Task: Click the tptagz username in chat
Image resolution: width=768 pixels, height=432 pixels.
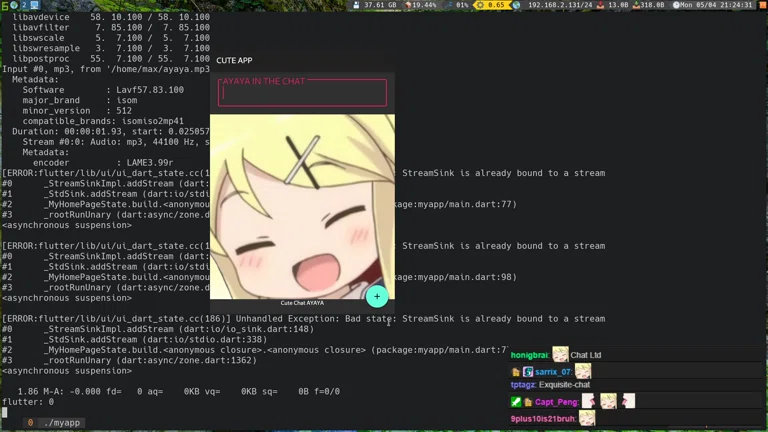Action: click(x=523, y=385)
